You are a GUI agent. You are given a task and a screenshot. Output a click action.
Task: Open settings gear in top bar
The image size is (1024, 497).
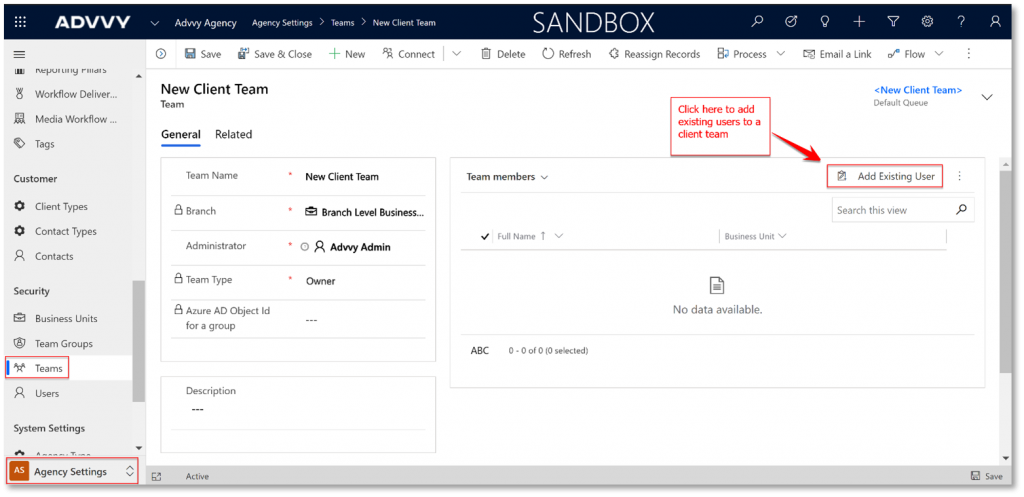[x=927, y=21]
